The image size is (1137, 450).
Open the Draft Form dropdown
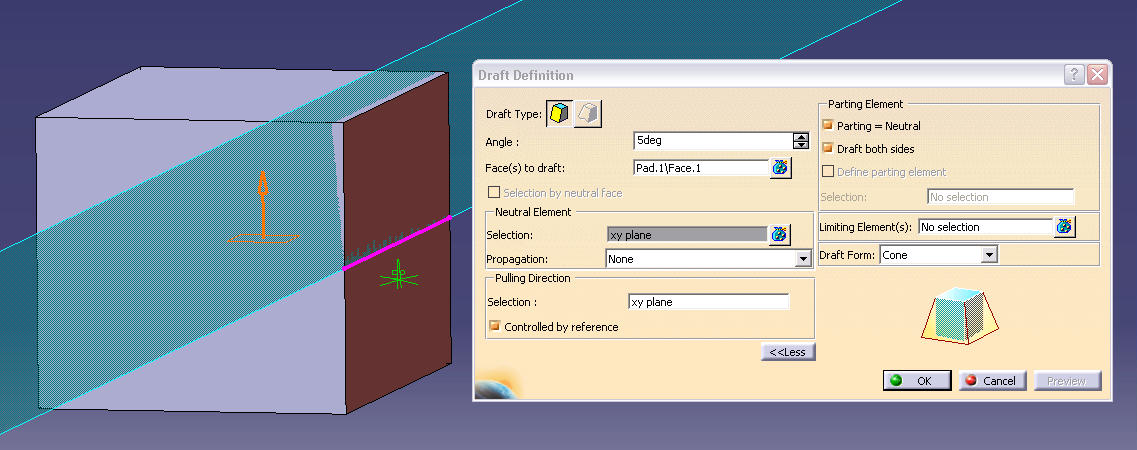(x=990, y=254)
